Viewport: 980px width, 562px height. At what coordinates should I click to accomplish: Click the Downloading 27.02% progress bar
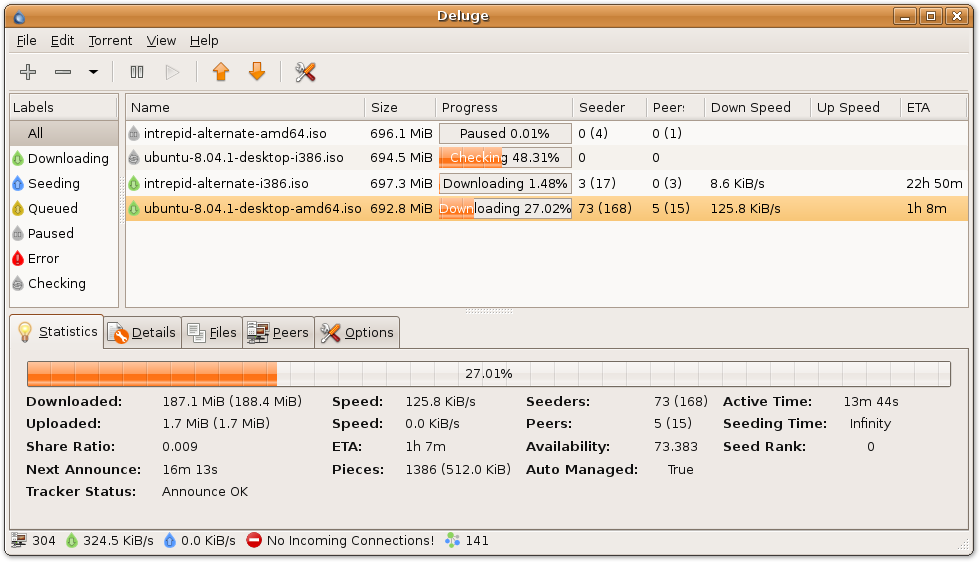[x=505, y=208]
